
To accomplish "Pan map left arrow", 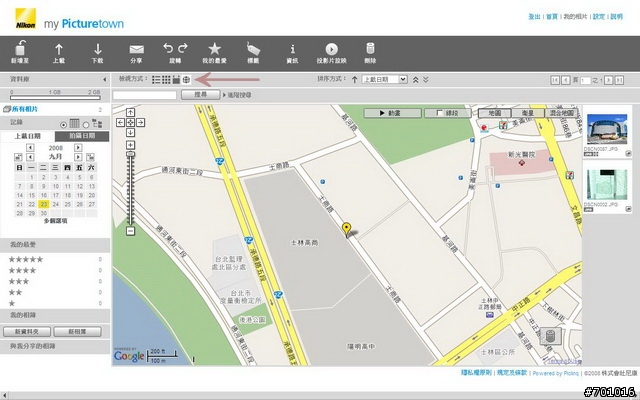I will tap(120, 122).
